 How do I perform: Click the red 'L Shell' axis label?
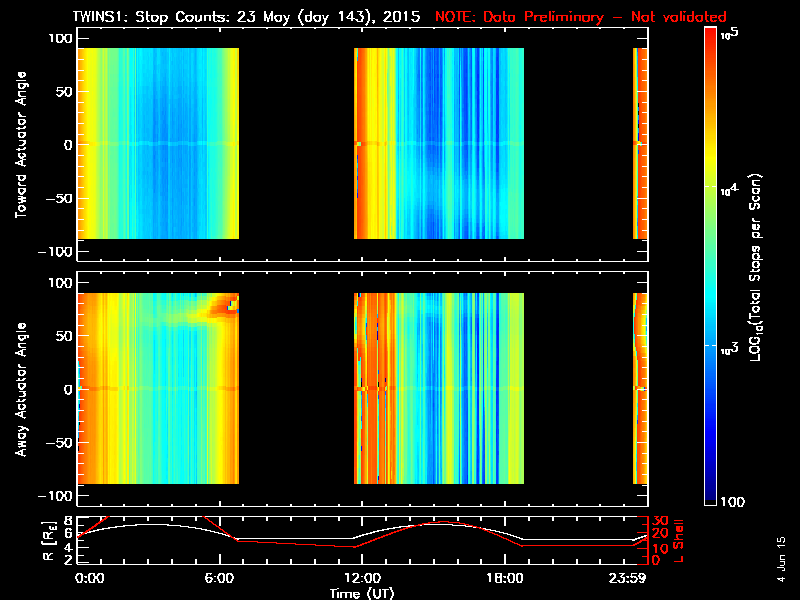point(678,541)
